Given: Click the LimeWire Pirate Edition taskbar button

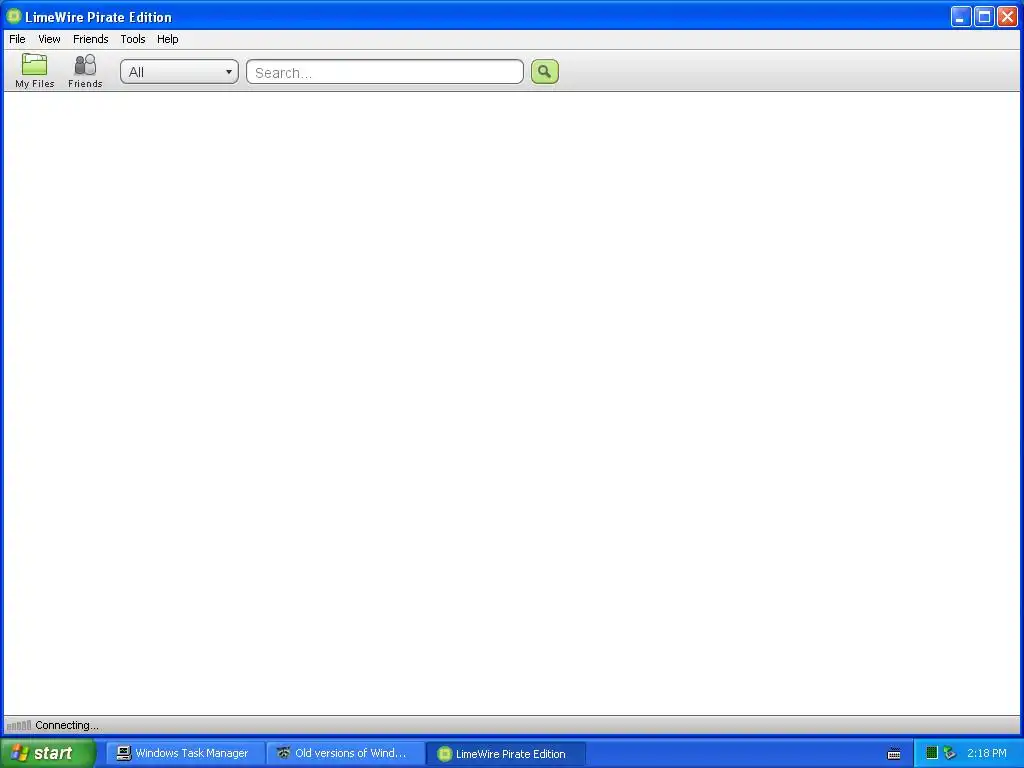Looking at the screenshot, I should point(506,754).
